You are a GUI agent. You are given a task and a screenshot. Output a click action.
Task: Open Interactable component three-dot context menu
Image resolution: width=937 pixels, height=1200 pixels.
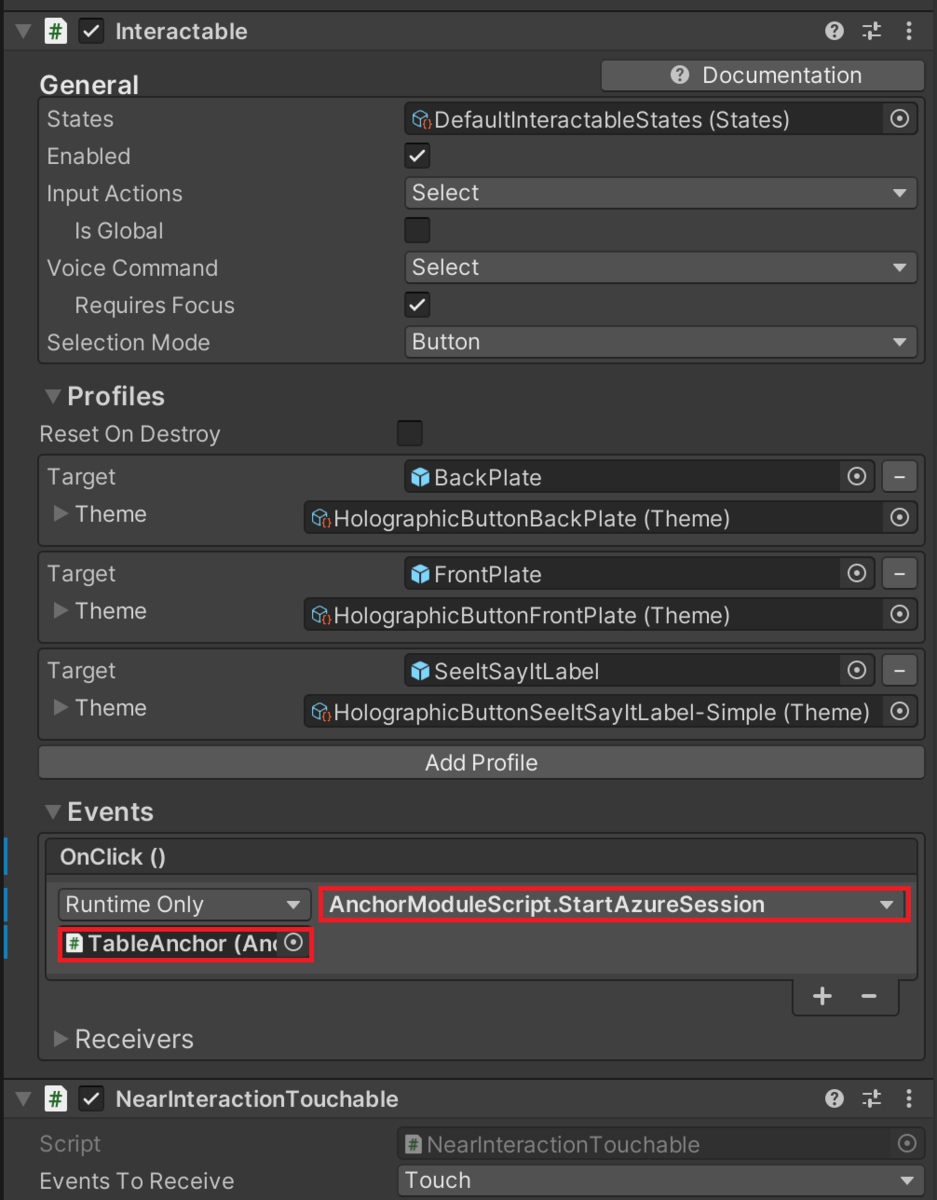click(x=908, y=31)
